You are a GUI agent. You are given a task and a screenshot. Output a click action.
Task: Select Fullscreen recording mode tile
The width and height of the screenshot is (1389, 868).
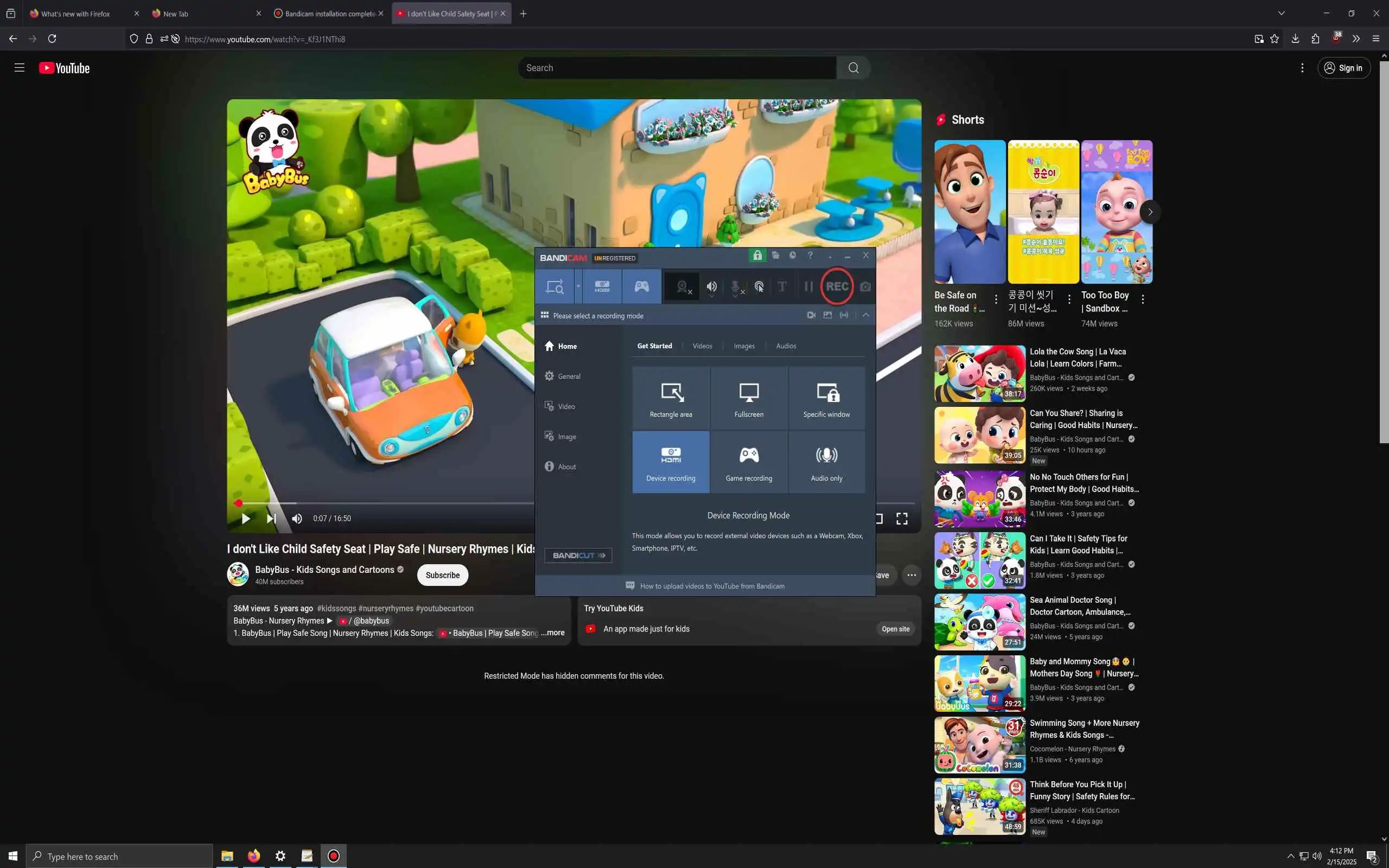748,398
